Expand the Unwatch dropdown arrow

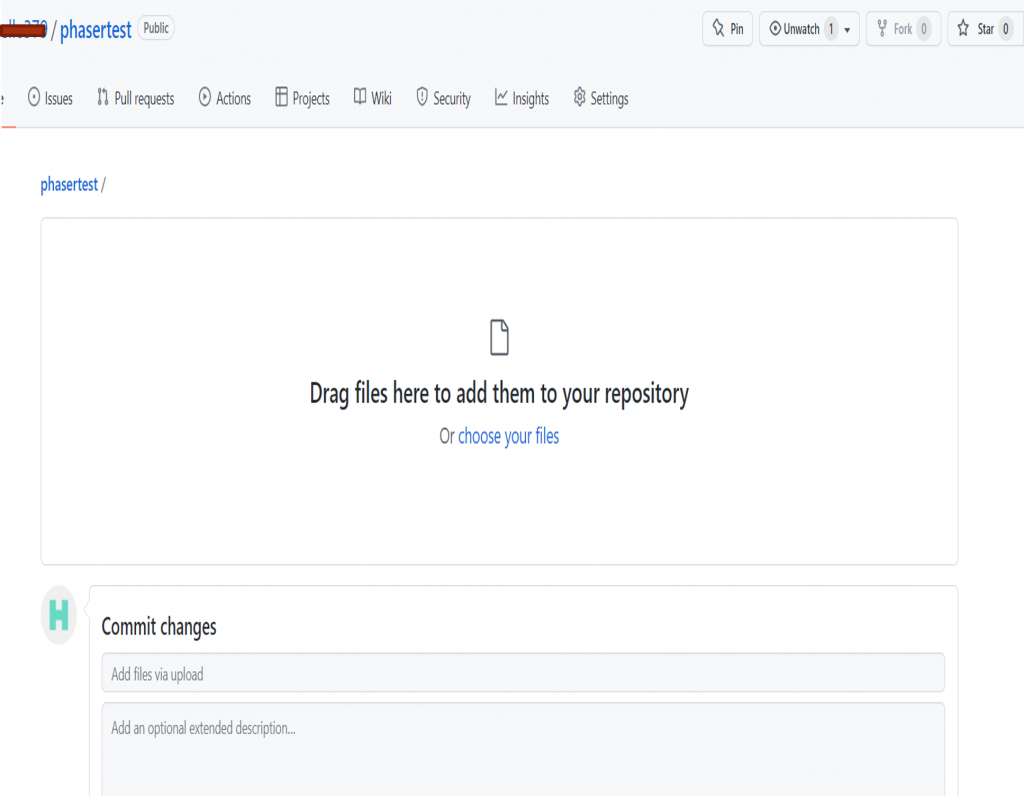coord(848,29)
